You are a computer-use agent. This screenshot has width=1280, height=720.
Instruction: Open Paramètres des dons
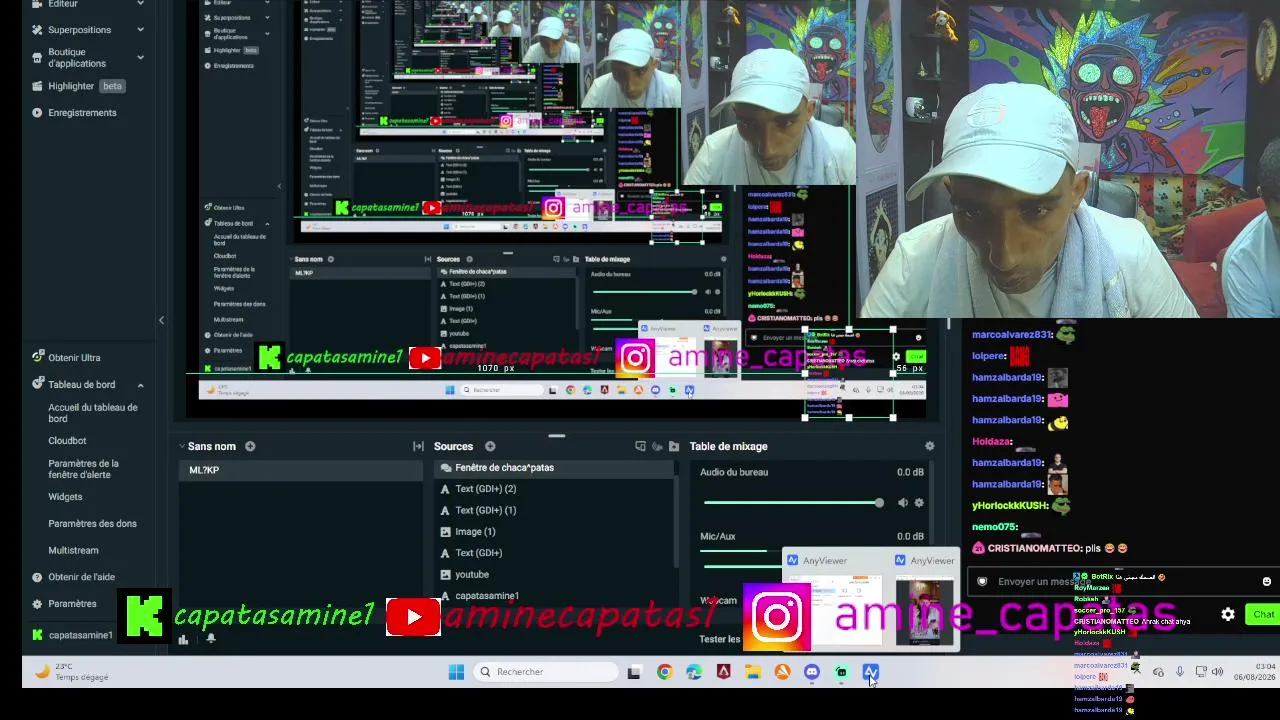92,524
